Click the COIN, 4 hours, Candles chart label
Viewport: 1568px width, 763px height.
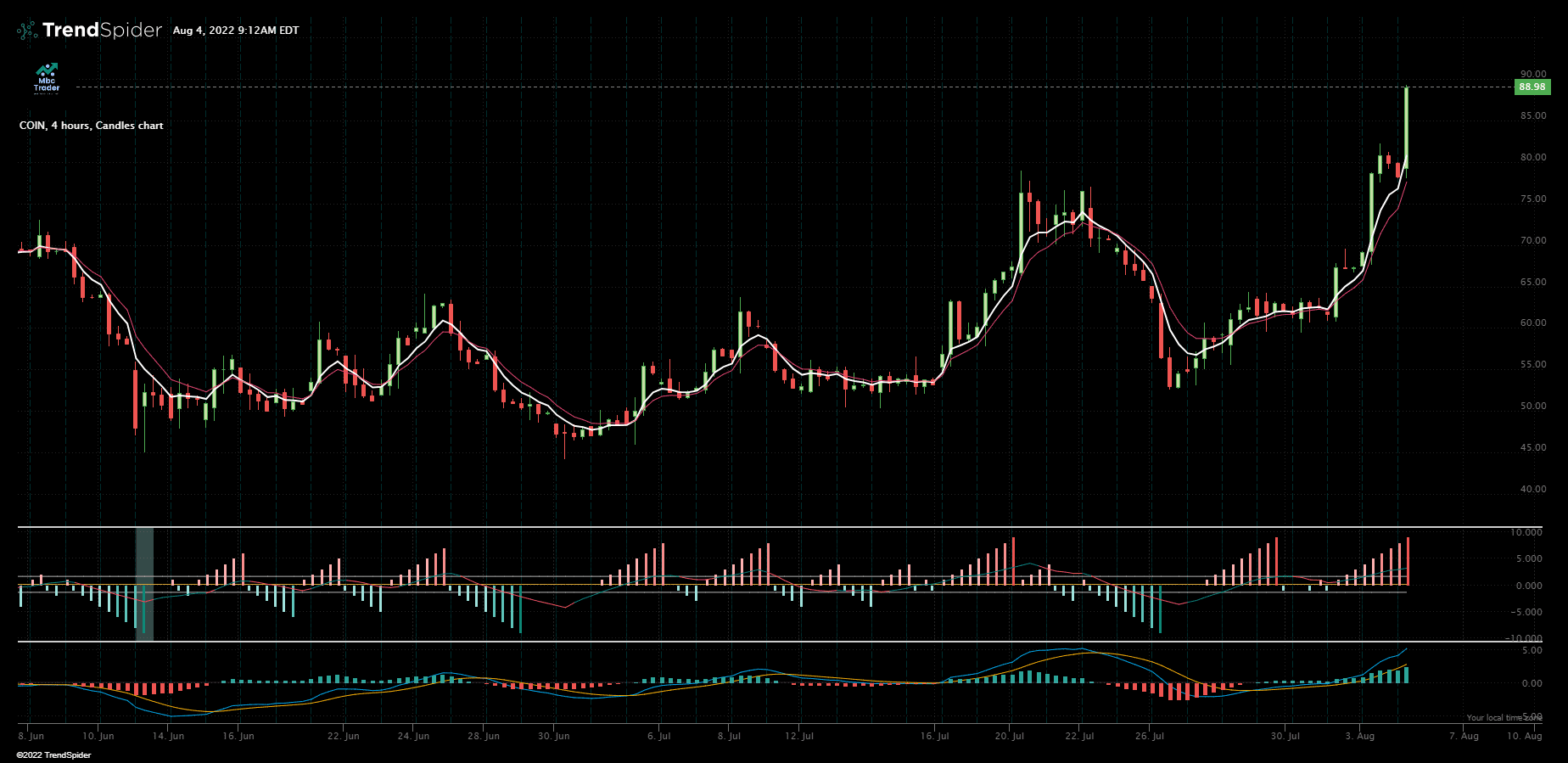pos(92,126)
